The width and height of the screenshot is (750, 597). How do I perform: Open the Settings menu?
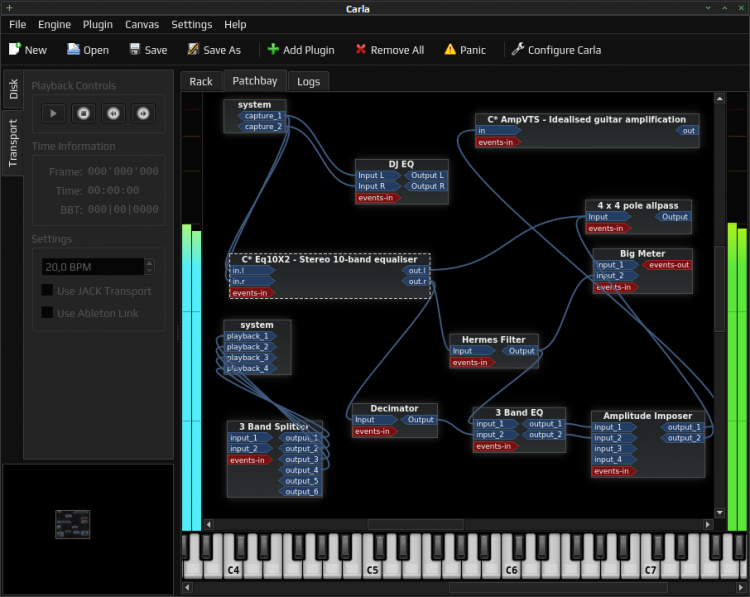pos(192,24)
